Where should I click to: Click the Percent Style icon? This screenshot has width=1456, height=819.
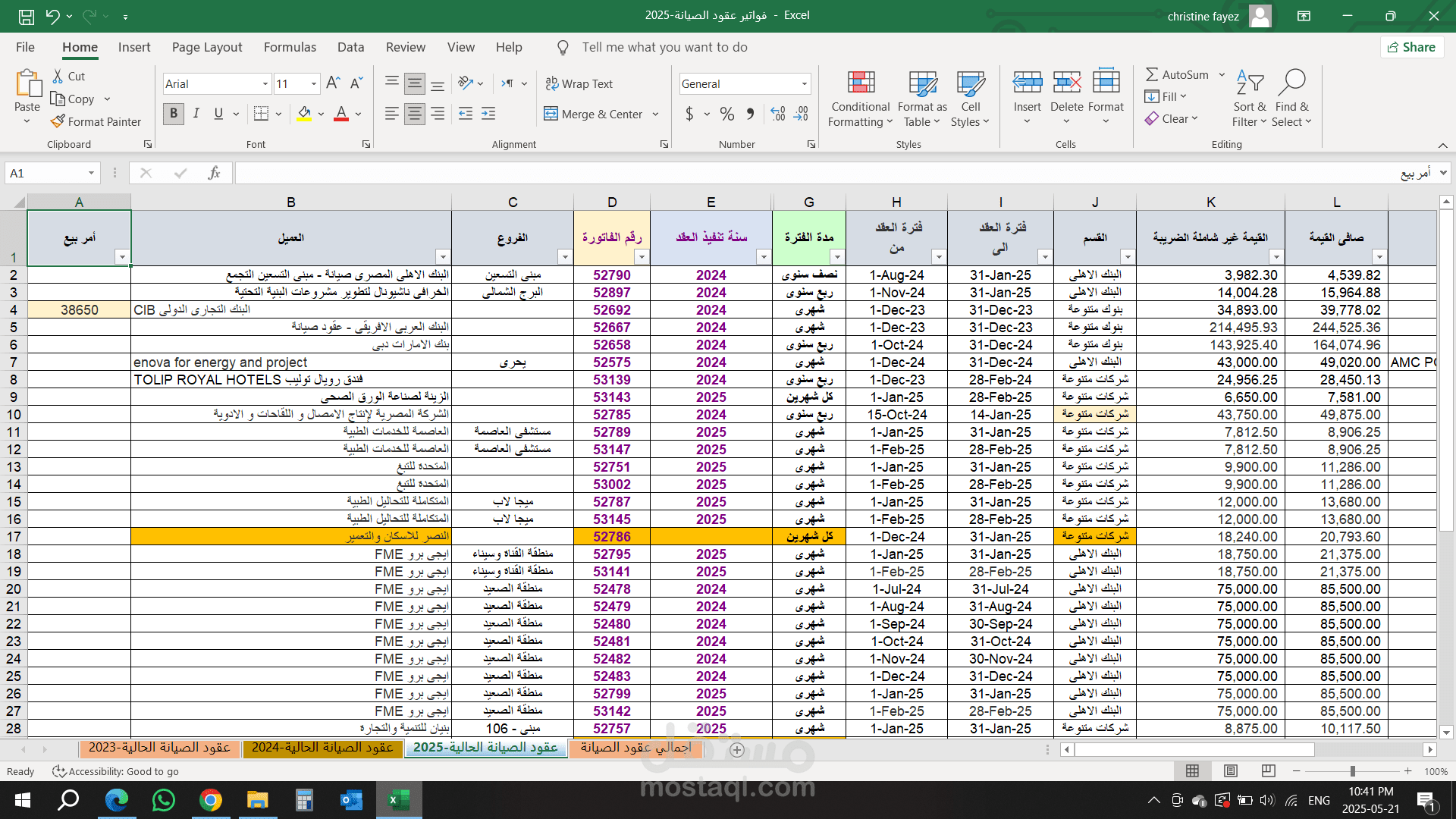(726, 114)
